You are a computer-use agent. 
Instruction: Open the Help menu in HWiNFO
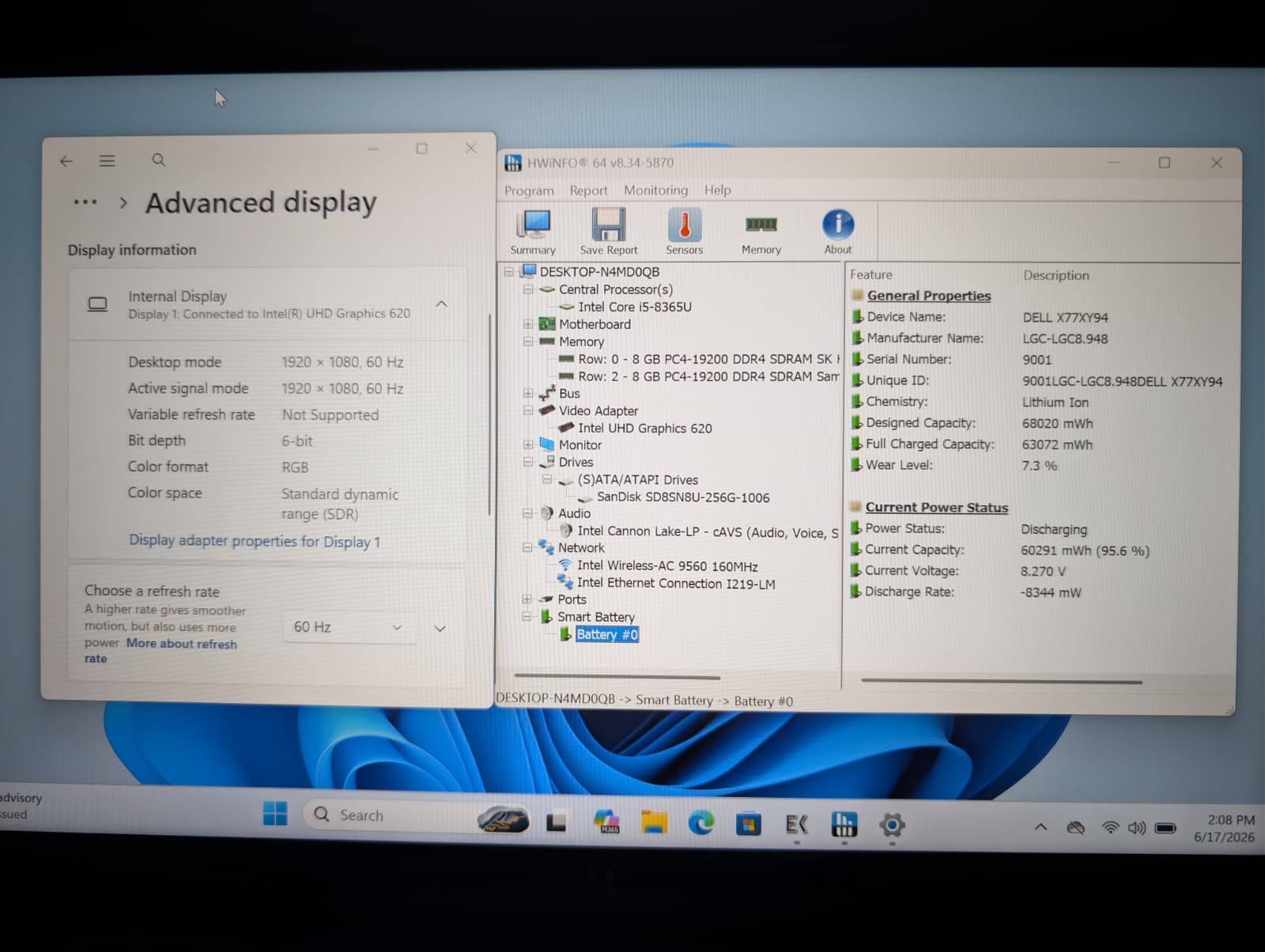coord(717,190)
